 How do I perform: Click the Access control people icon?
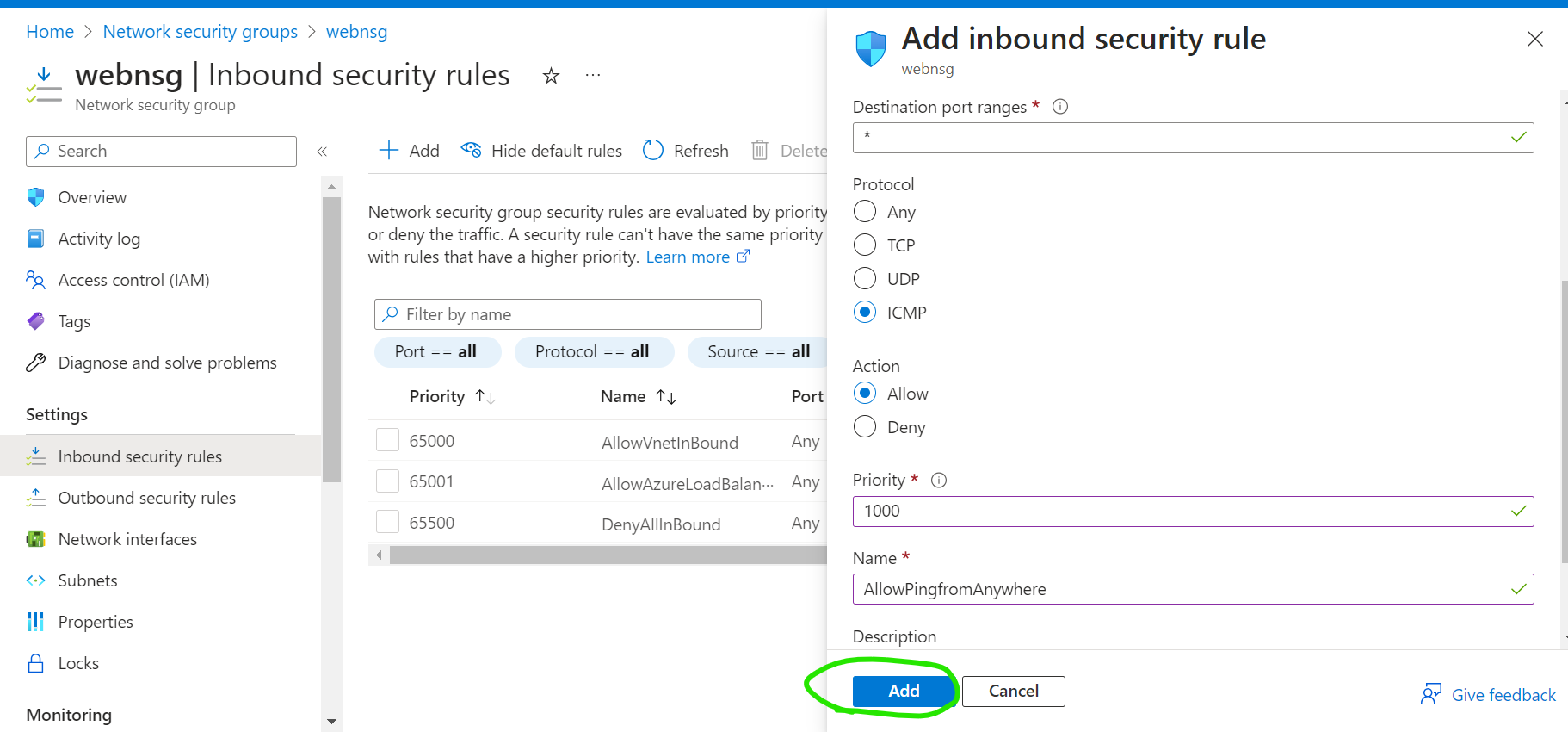35,280
